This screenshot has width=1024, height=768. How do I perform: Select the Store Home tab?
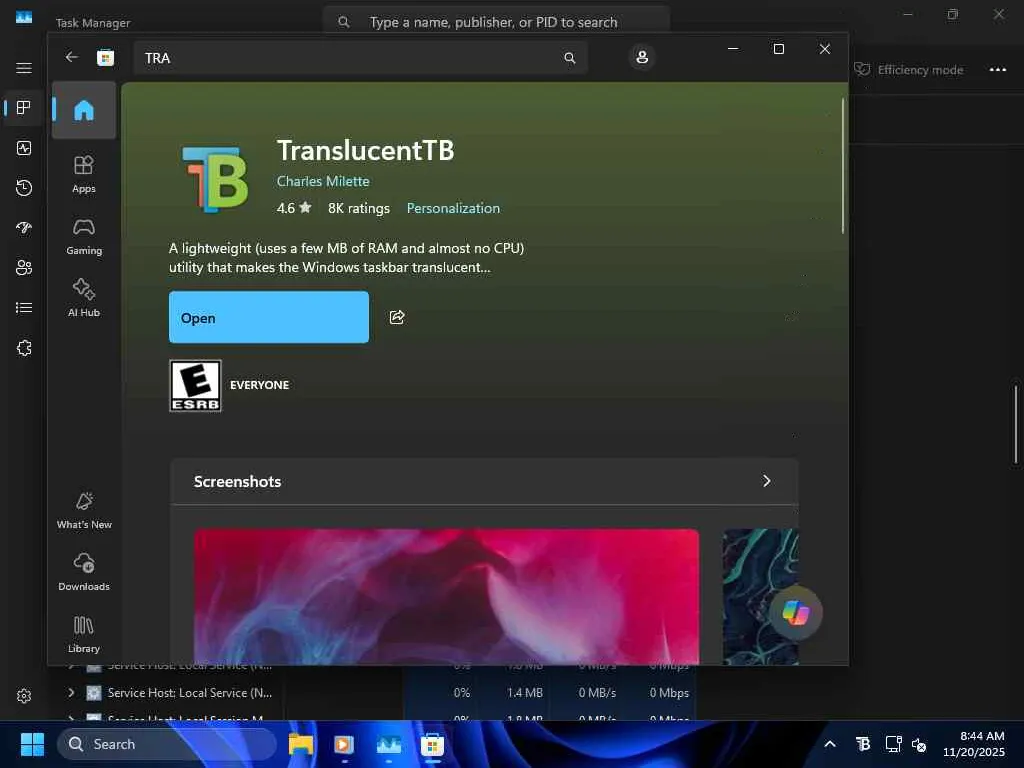click(x=84, y=110)
